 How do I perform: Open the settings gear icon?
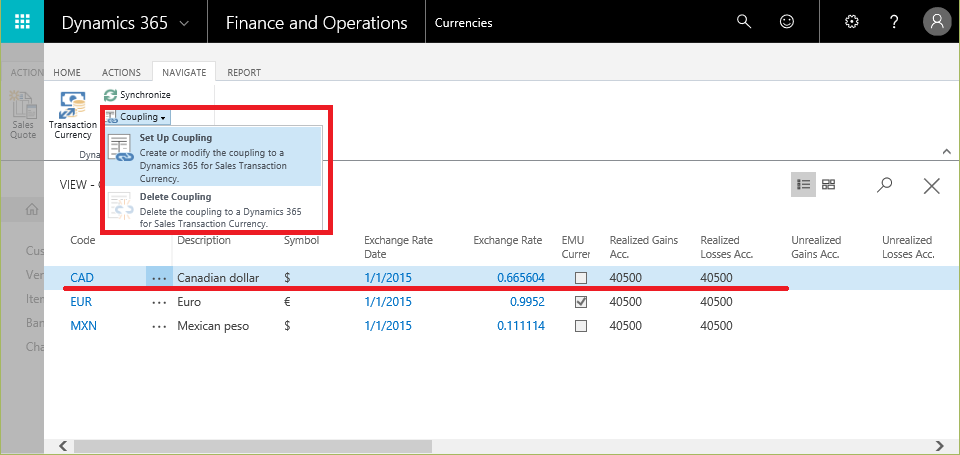pos(851,22)
